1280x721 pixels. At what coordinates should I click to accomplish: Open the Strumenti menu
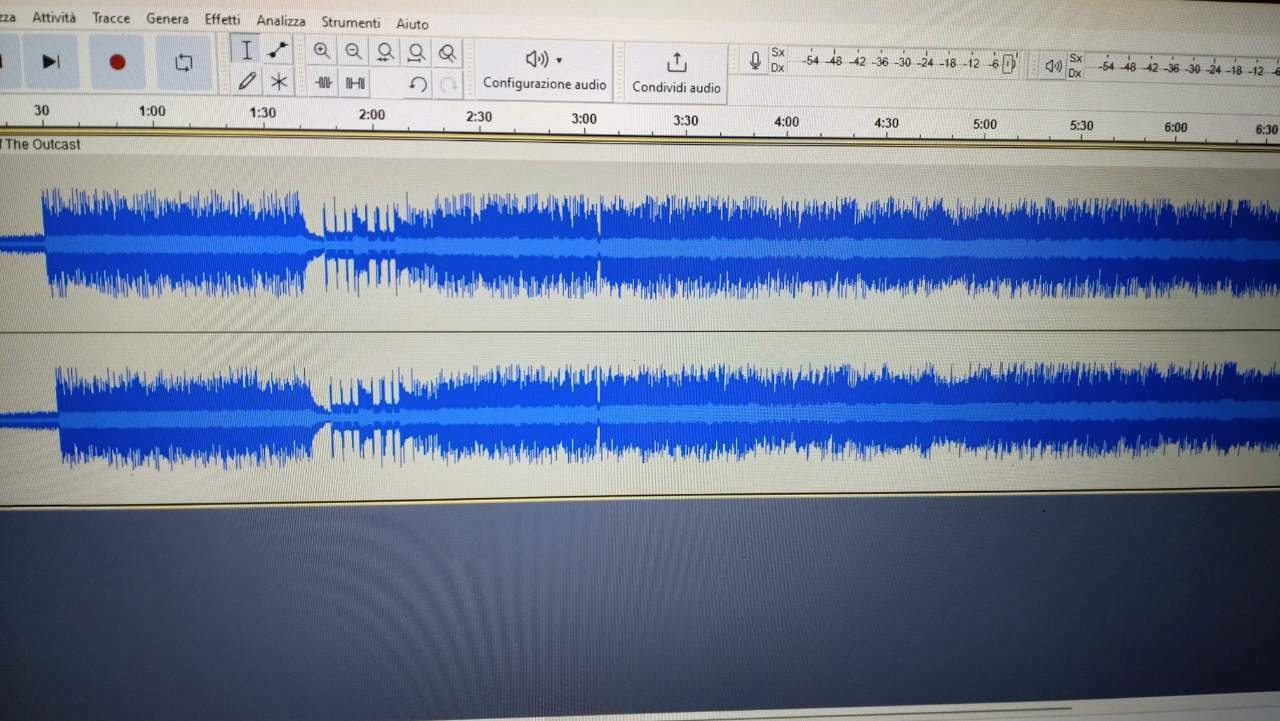pyautogui.click(x=351, y=22)
